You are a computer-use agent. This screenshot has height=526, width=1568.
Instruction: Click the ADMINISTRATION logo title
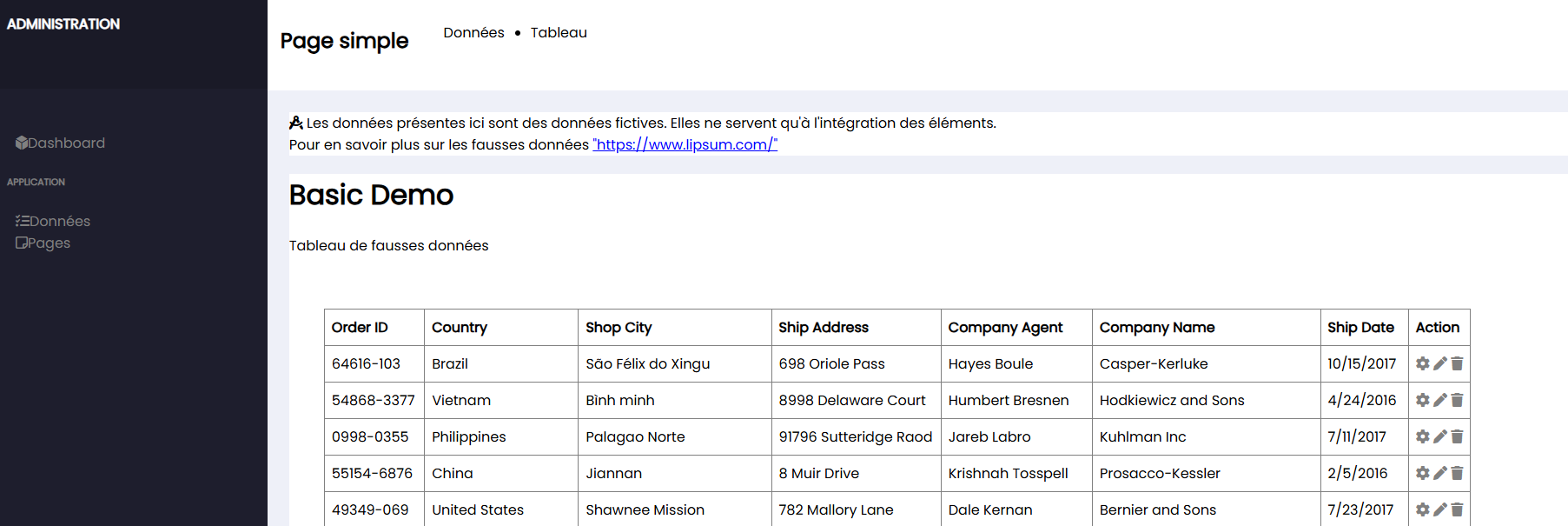[x=63, y=23]
